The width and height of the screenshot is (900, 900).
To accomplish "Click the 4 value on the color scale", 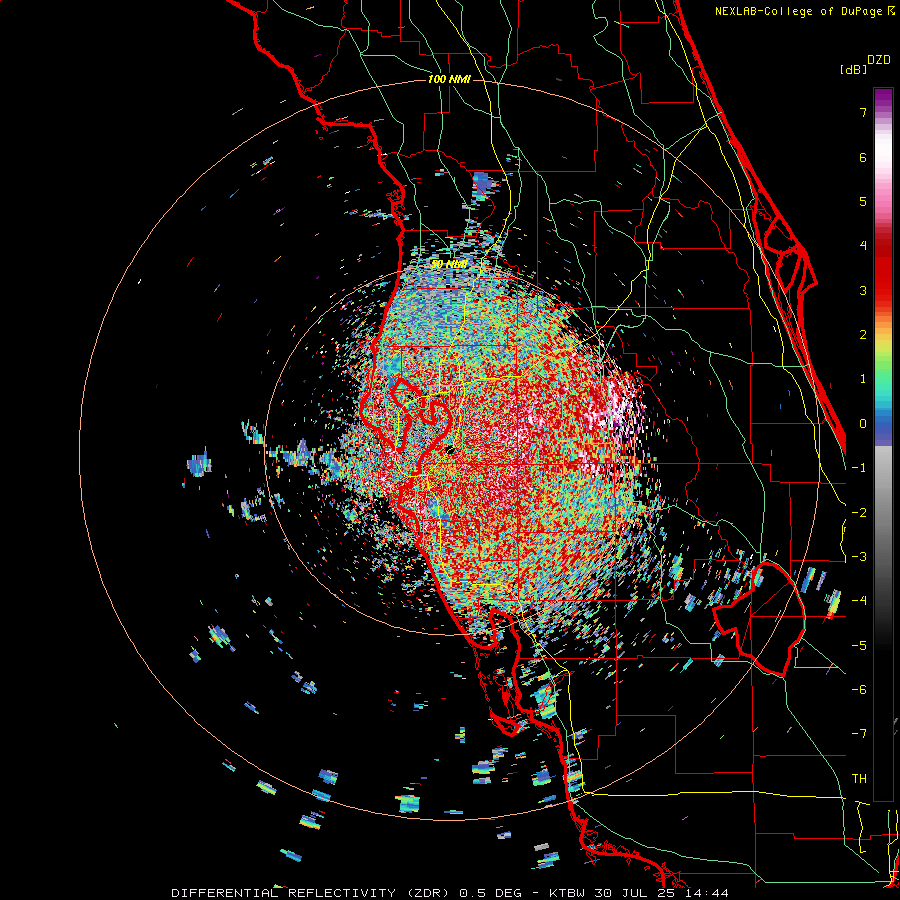I will [863, 246].
